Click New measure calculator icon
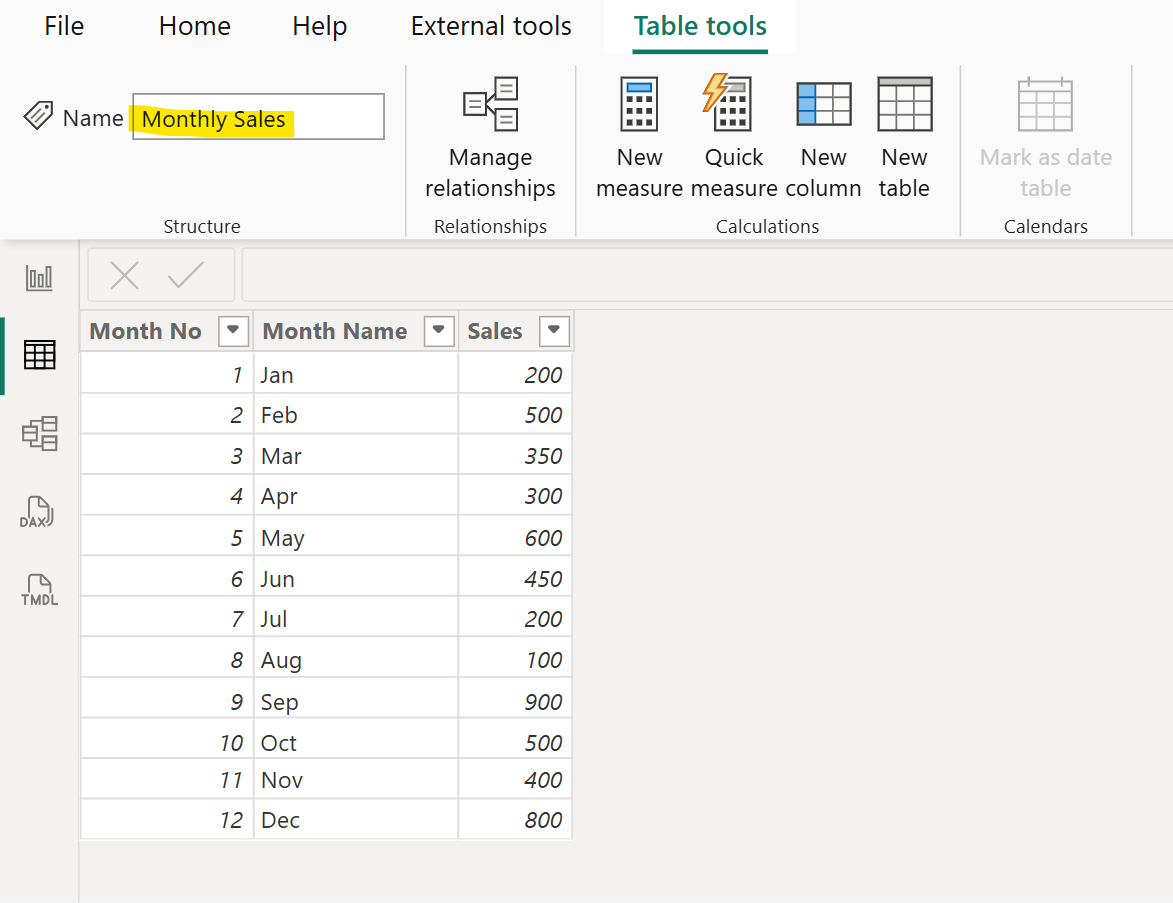The height and width of the screenshot is (903, 1173). click(x=639, y=104)
